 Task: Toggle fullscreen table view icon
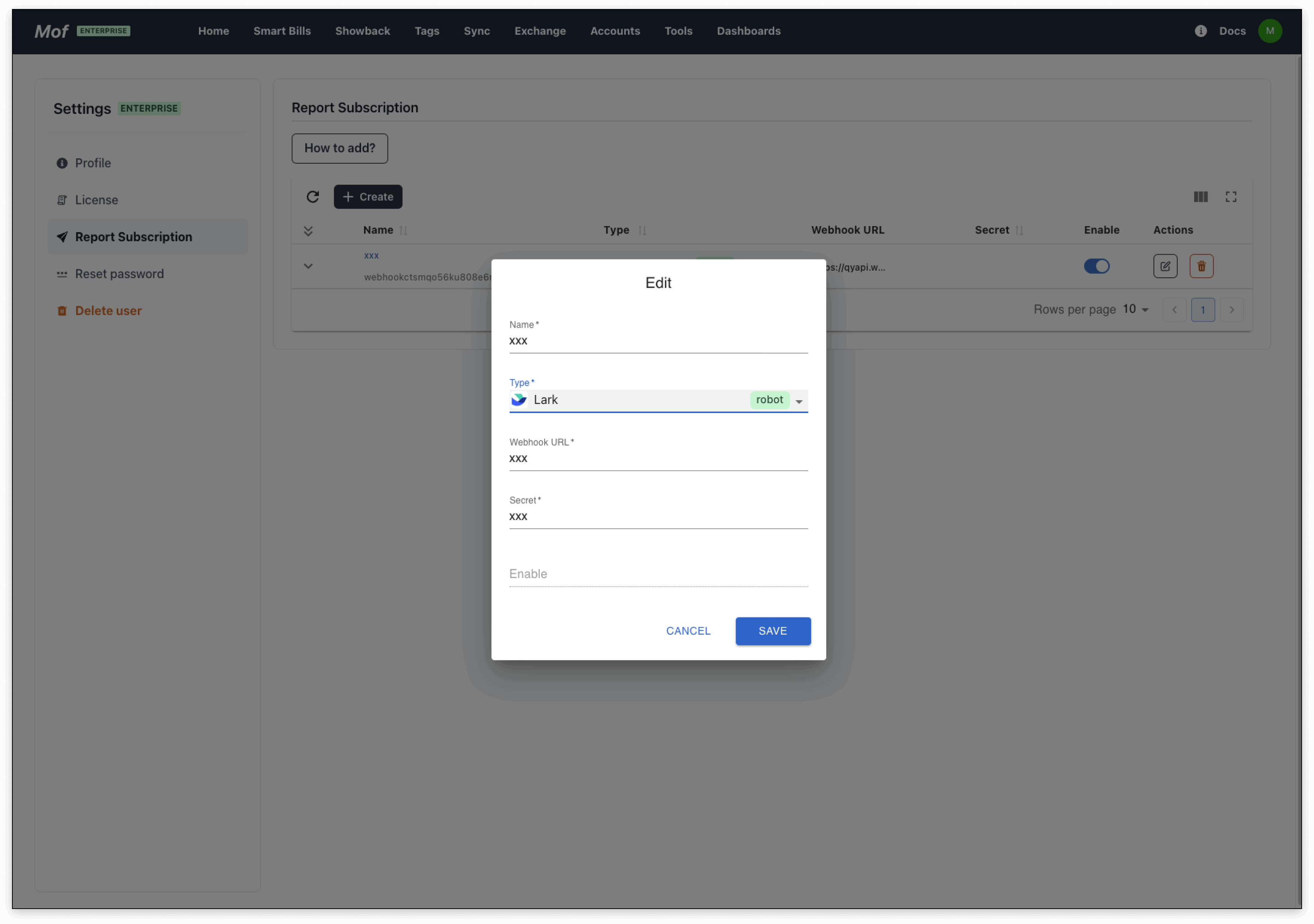point(1231,197)
